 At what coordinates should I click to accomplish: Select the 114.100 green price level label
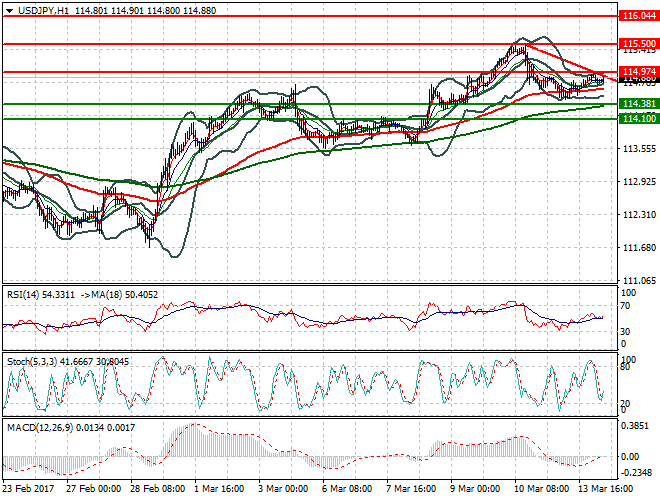639,119
